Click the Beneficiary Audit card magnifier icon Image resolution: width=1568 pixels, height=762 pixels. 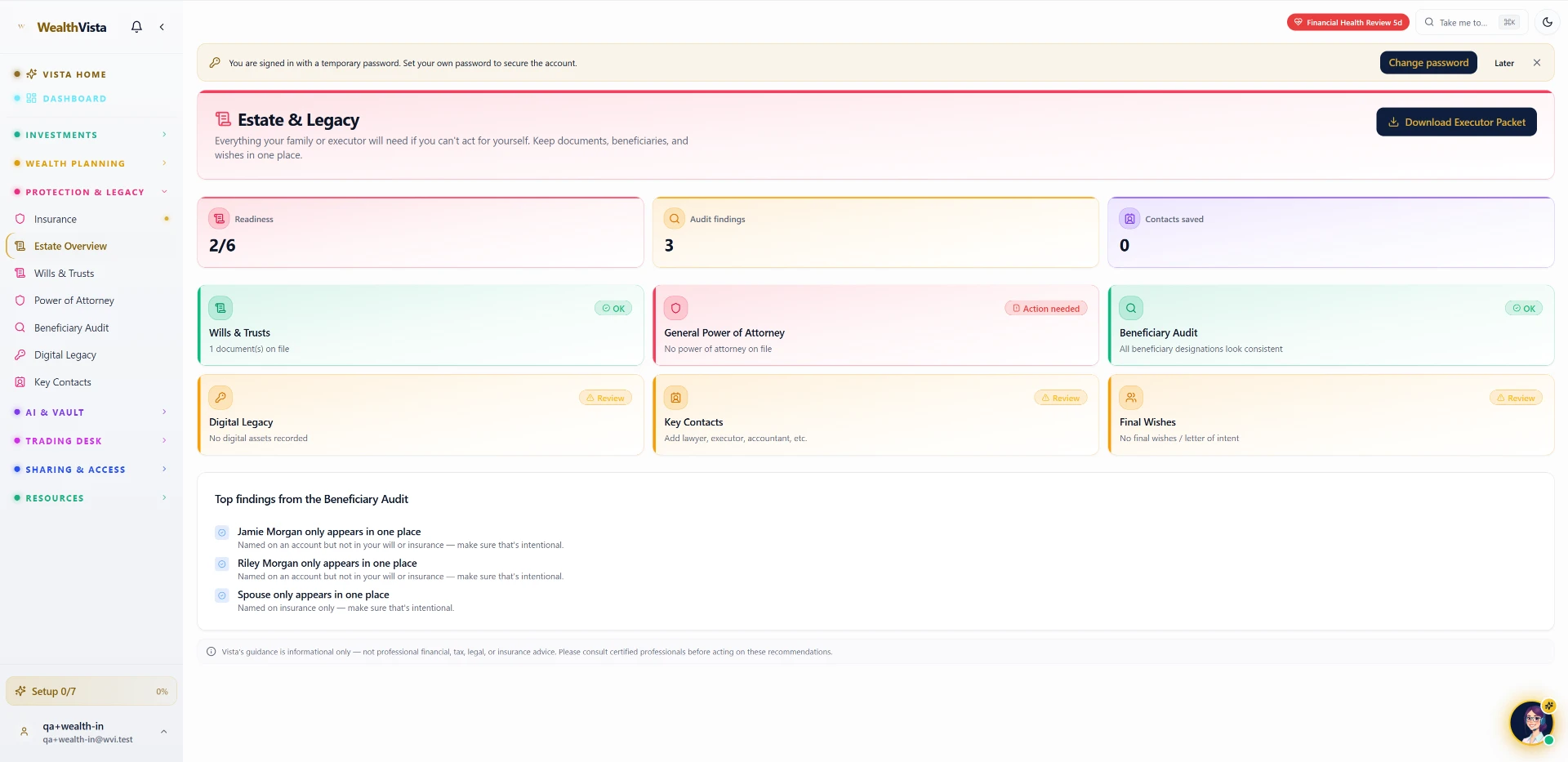[1131, 308]
